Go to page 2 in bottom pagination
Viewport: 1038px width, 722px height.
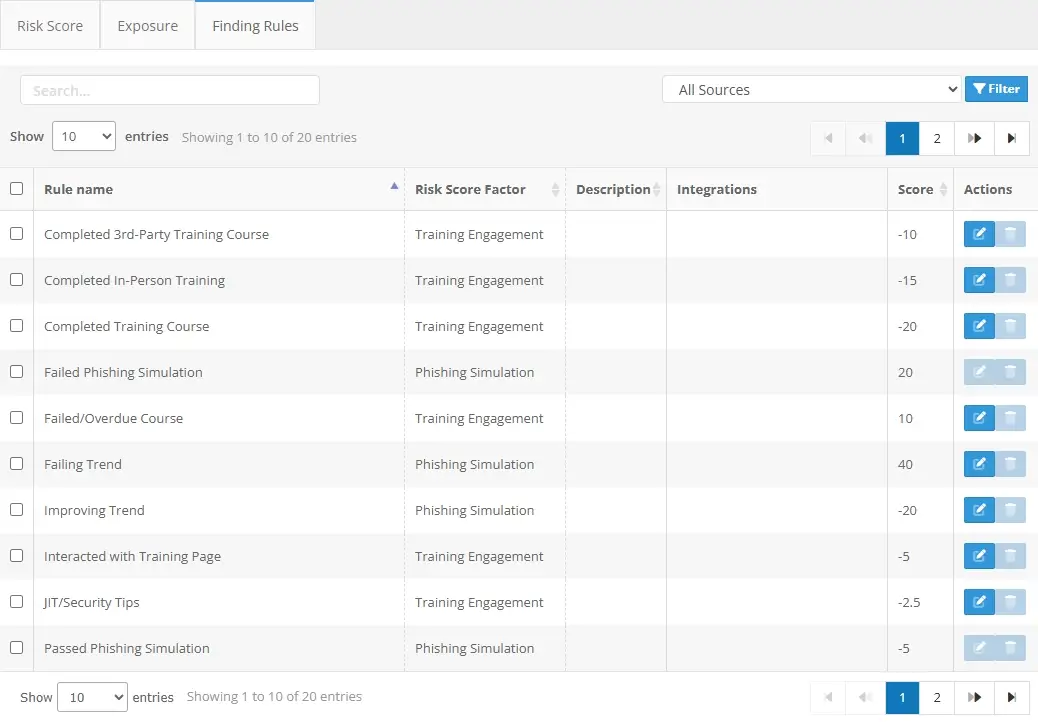[x=936, y=698]
